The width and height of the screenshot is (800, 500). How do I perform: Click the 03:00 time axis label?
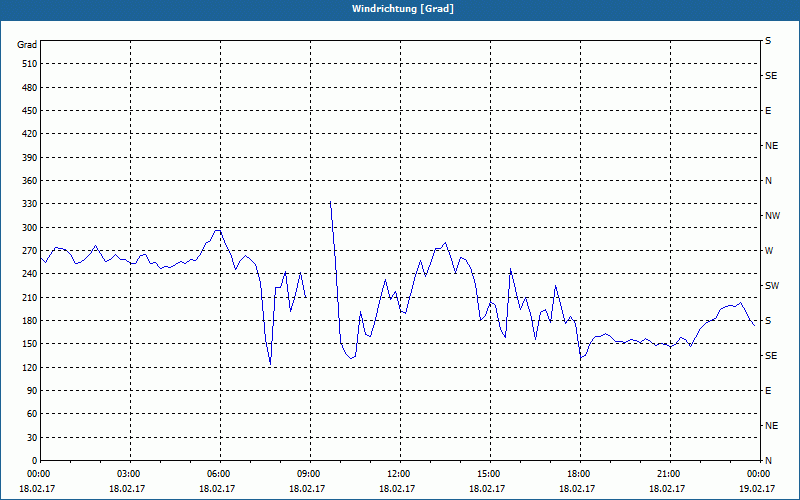point(127,473)
